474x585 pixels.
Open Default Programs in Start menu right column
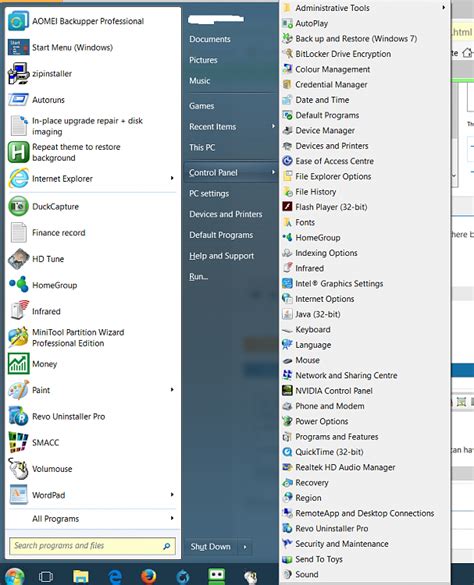[221, 235]
